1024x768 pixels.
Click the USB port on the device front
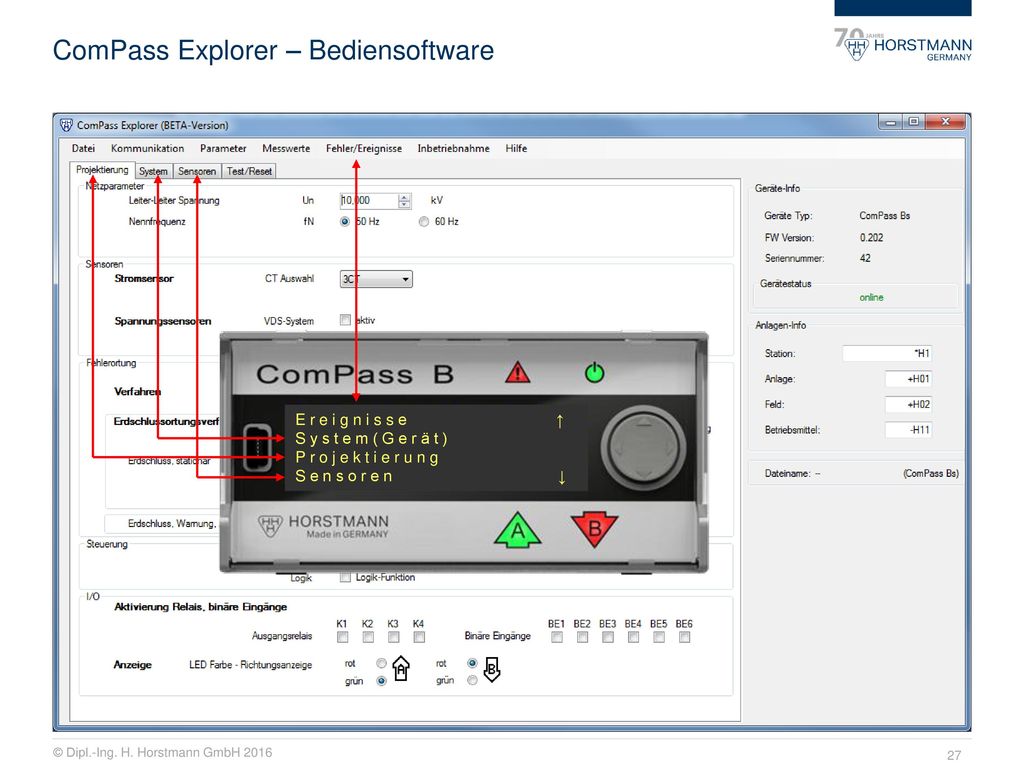(257, 447)
